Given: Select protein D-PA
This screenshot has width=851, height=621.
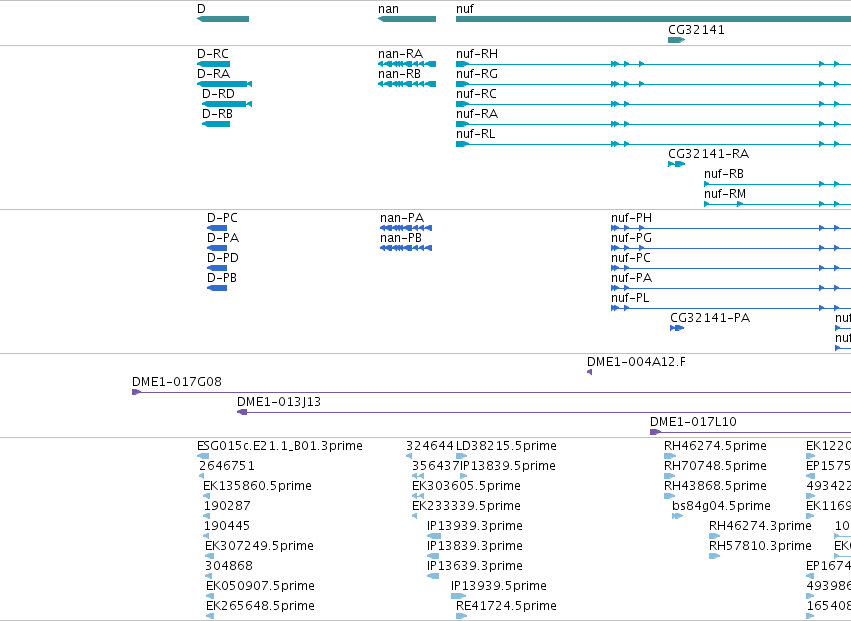Looking at the screenshot, I should pos(217,248).
